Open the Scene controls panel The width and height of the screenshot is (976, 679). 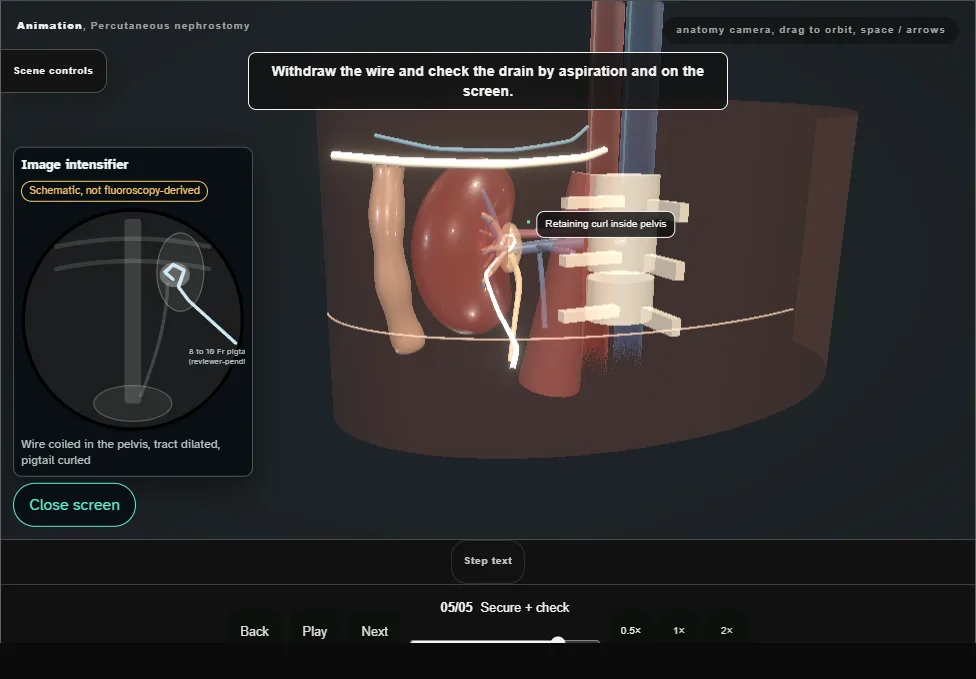[x=54, y=71]
